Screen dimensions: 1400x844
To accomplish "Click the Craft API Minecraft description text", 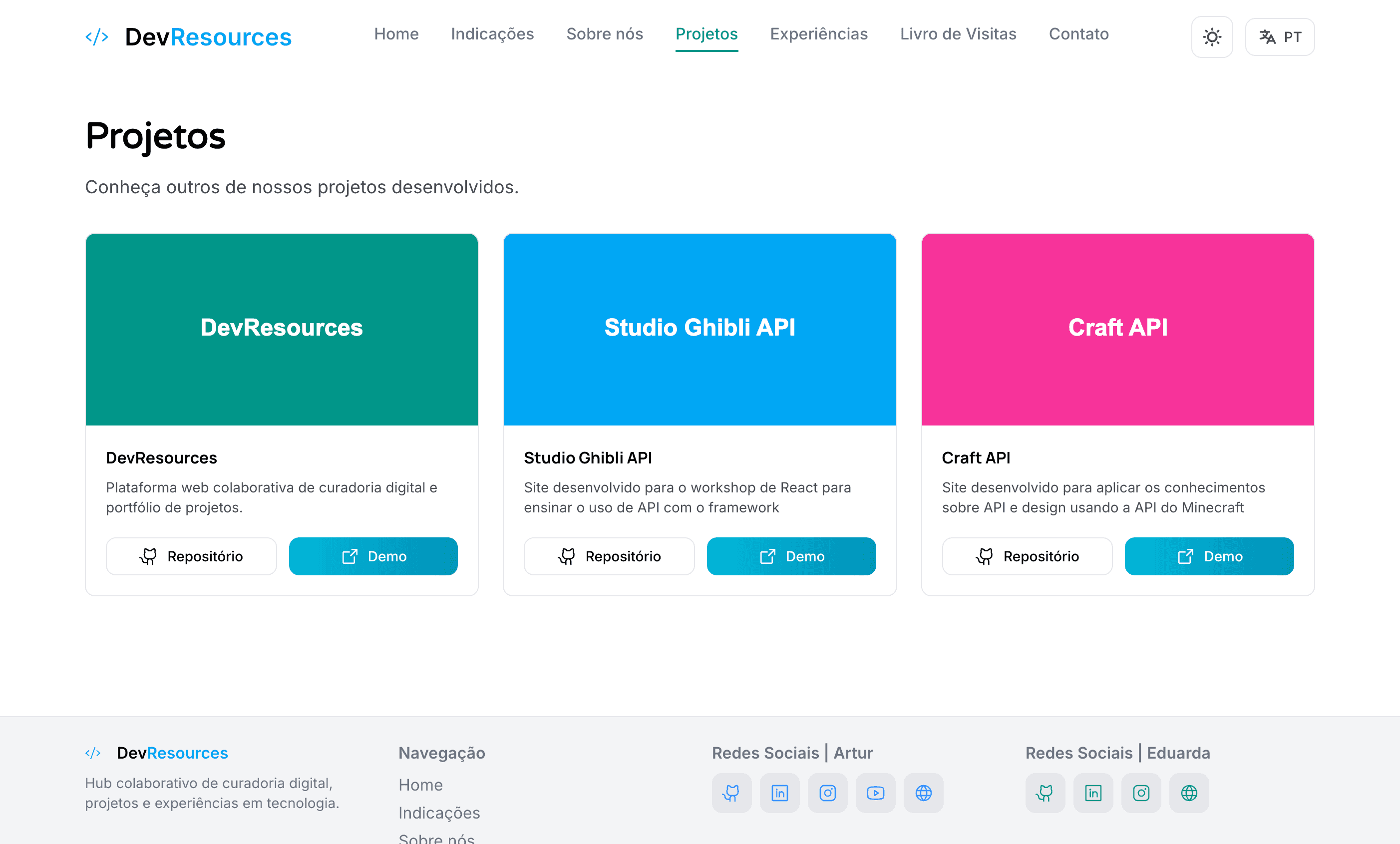I will coord(1103,497).
